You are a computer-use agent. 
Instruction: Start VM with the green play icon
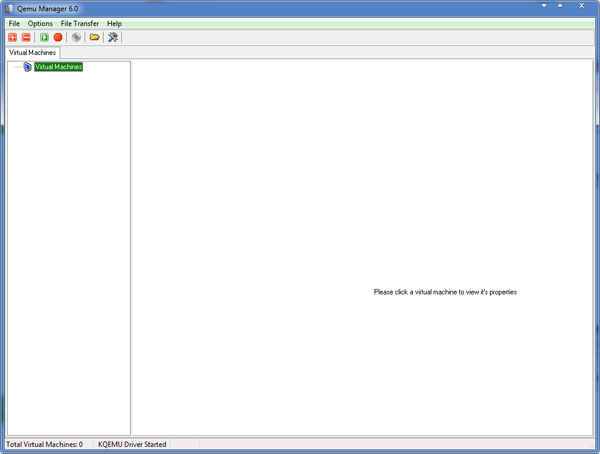(44, 37)
